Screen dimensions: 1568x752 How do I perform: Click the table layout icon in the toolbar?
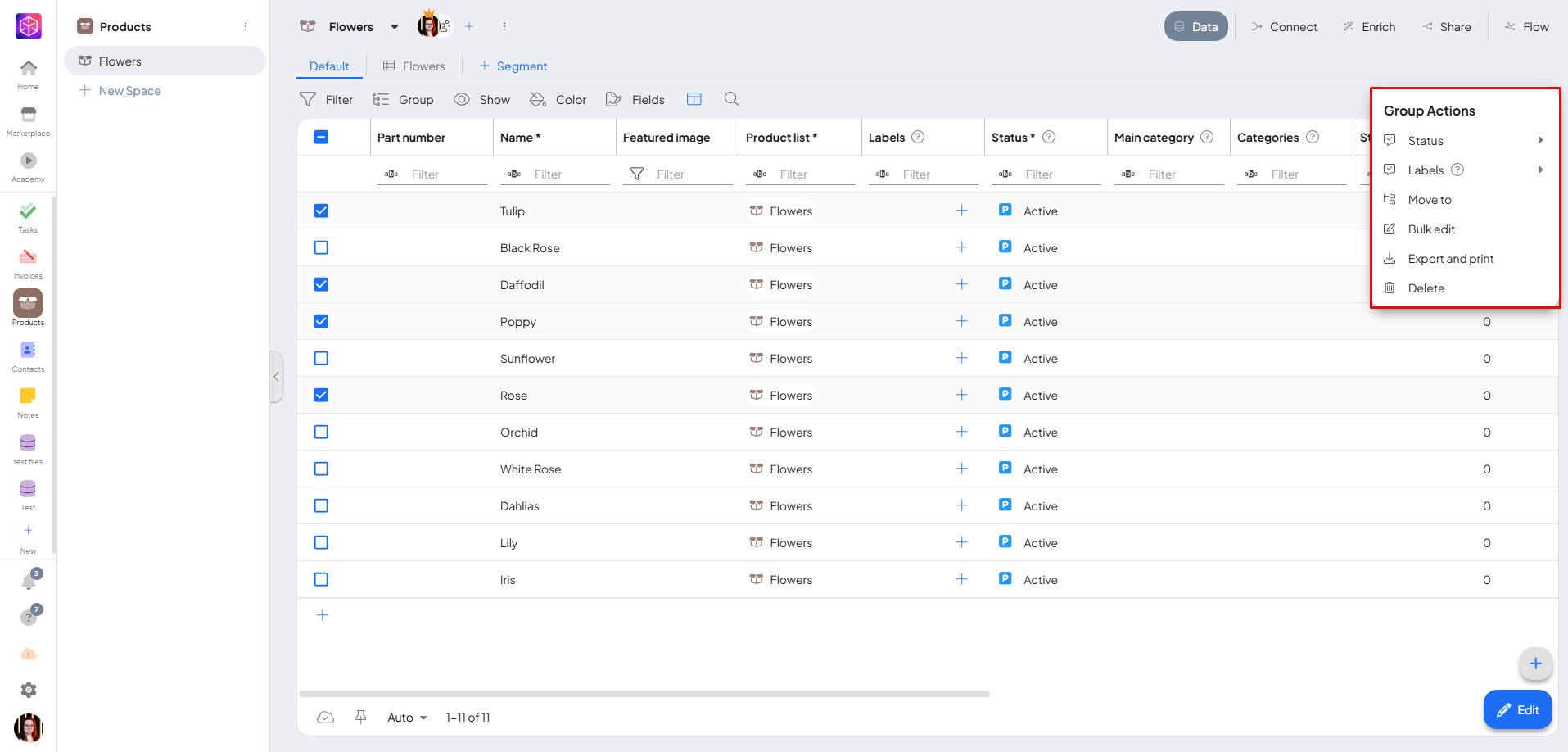(694, 99)
